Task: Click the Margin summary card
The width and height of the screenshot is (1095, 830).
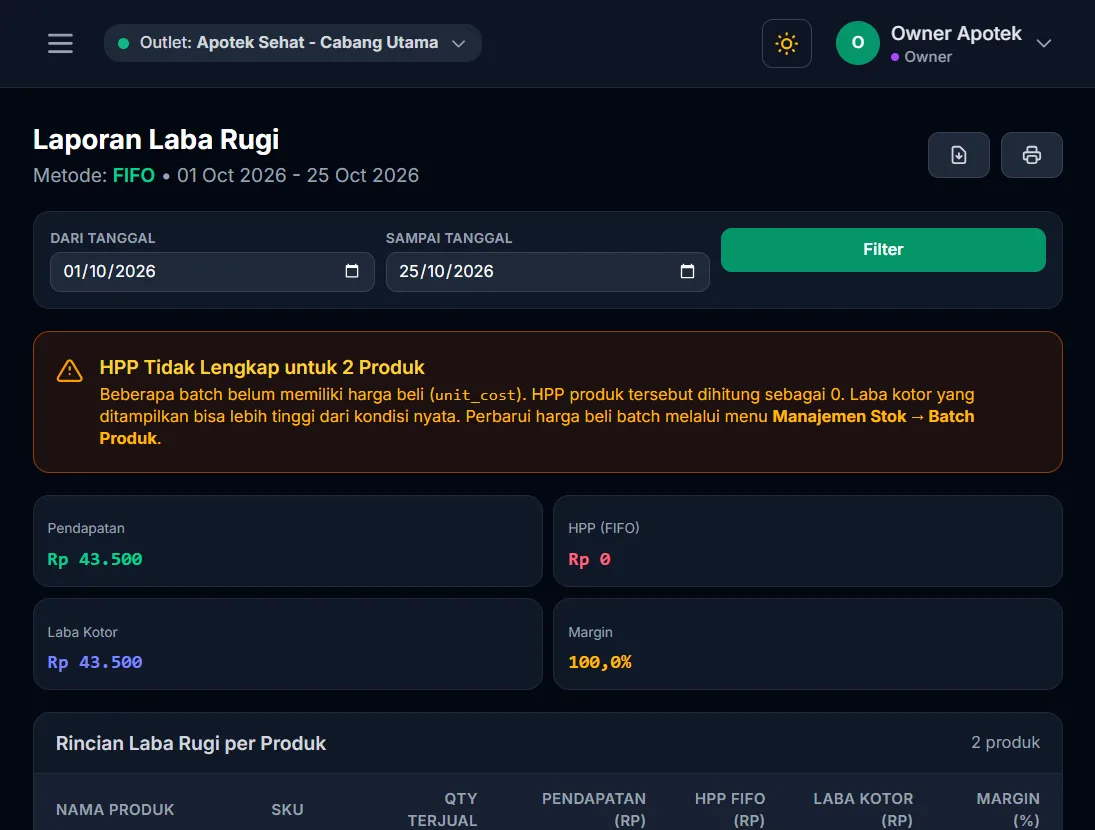Action: point(808,644)
